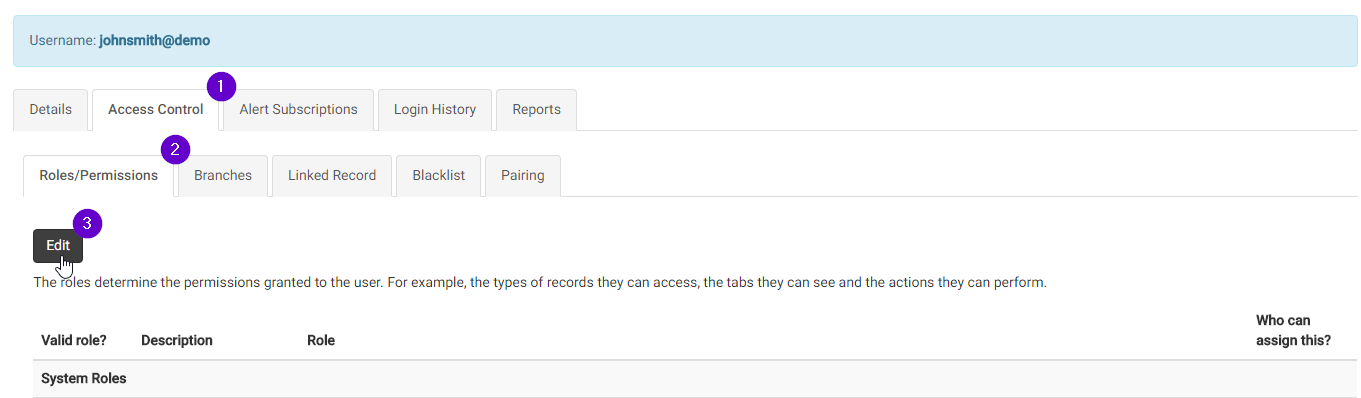Switch to the Linked Record sub-tab
This screenshot has width=1361, height=398.
332,176
